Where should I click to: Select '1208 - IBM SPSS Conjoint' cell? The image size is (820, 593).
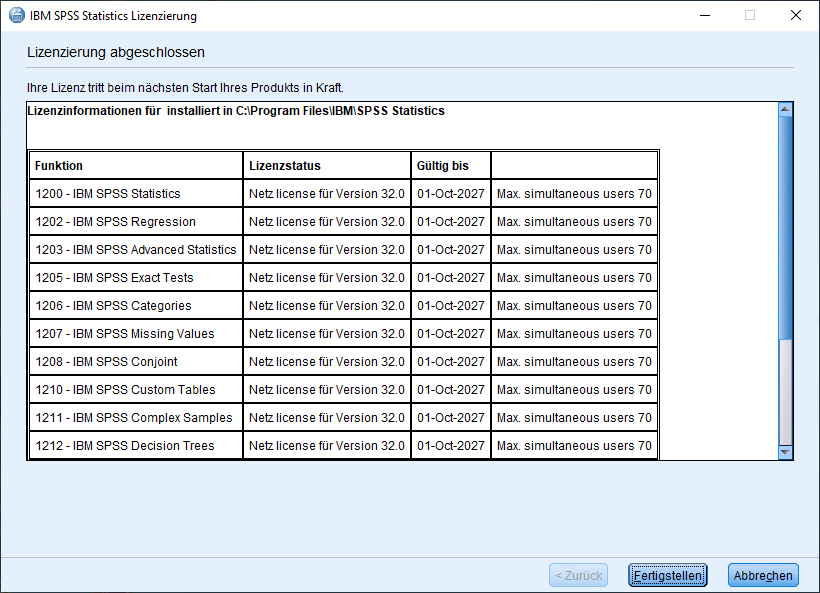tap(136, 361)
